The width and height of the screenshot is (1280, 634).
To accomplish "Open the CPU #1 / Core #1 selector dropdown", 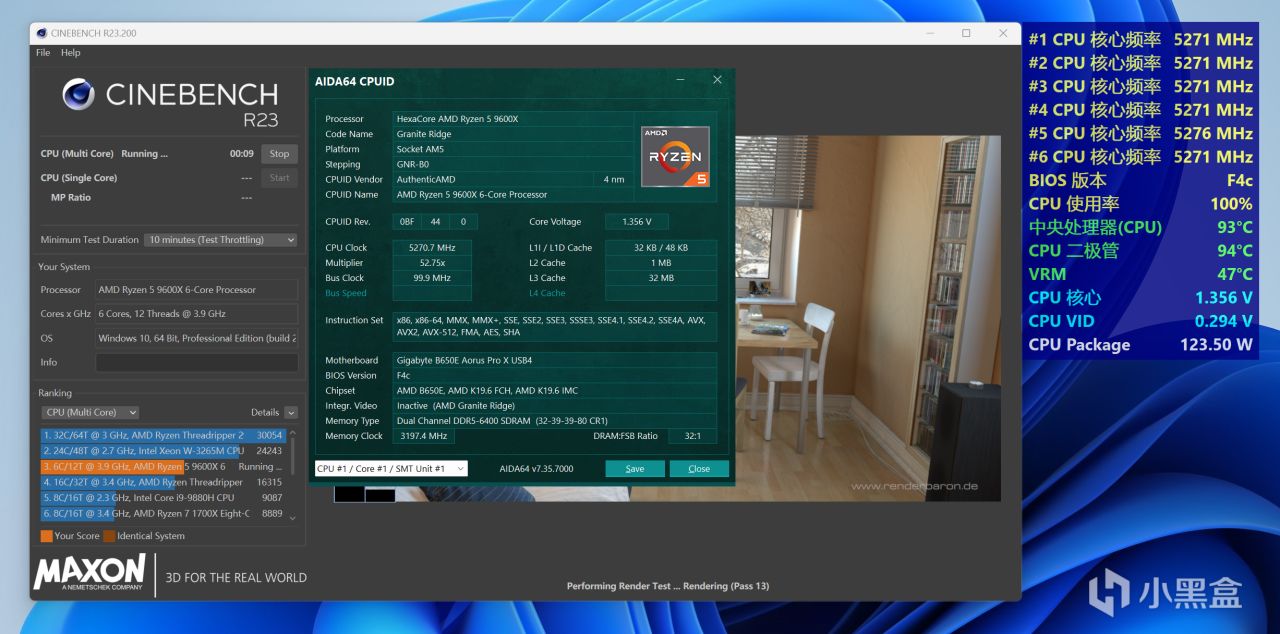I will (391, 469).
